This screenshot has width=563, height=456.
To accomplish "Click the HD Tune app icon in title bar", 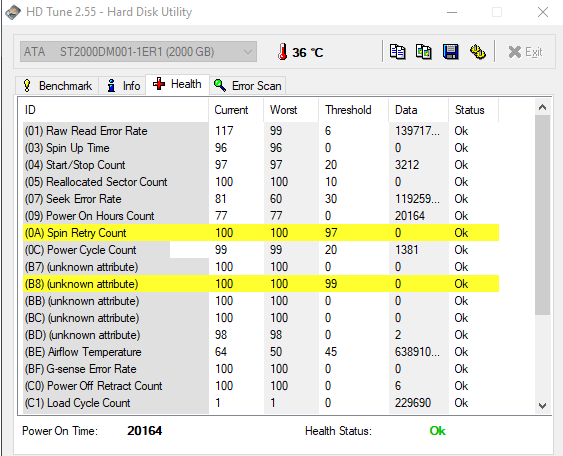I will coord(13,12).
